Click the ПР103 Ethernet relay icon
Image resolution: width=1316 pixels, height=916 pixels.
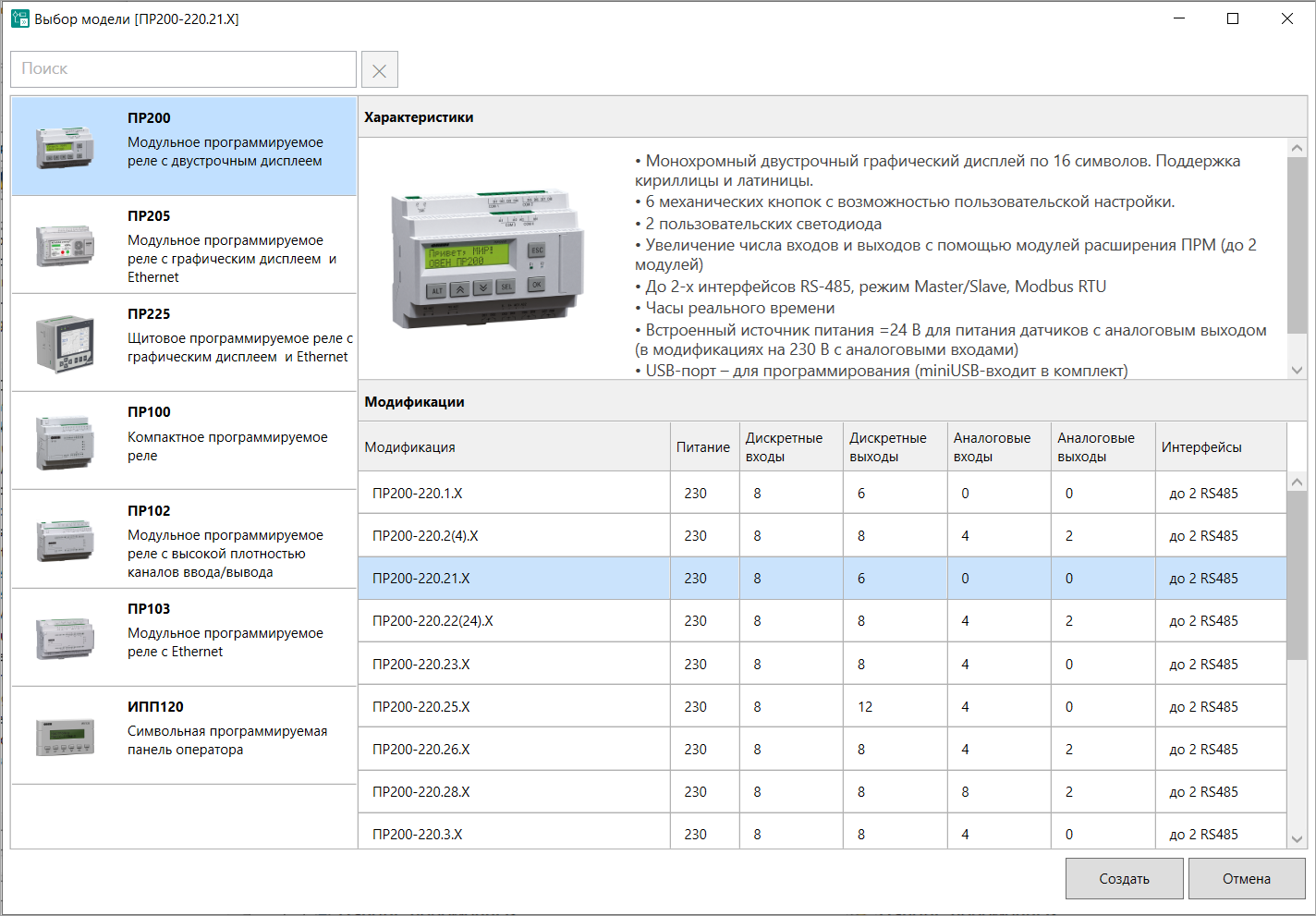pyautogui.click(x=65, y=638)
